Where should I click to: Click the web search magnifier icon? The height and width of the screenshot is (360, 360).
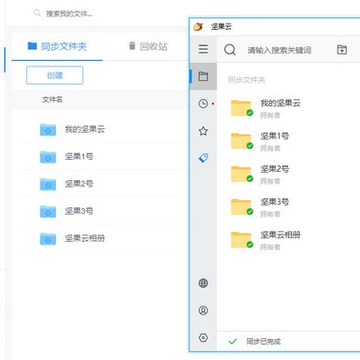point(37,13)
